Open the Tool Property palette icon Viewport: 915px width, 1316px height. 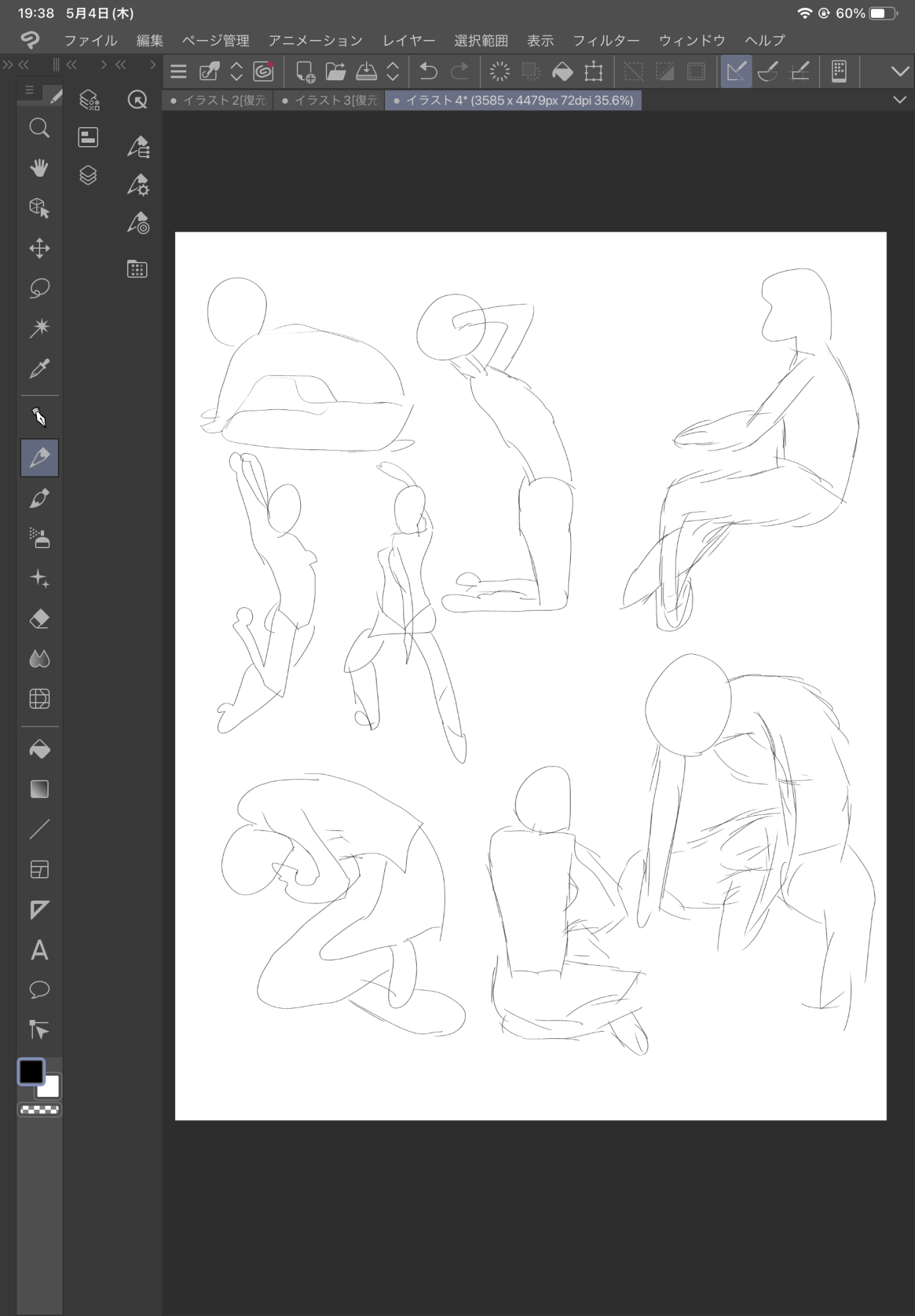[138, 184]
